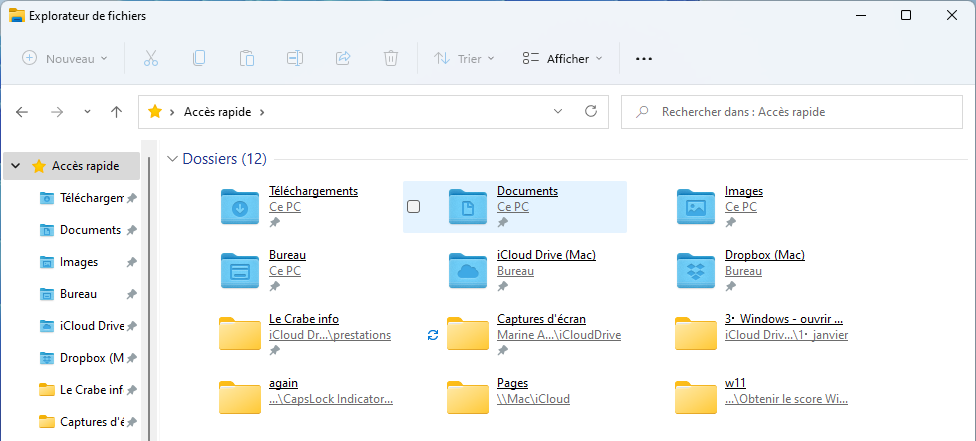Viewport: 976px width, 441px height.
Task: Maximize the Explorateur de fichiers window
Action: 906,16
